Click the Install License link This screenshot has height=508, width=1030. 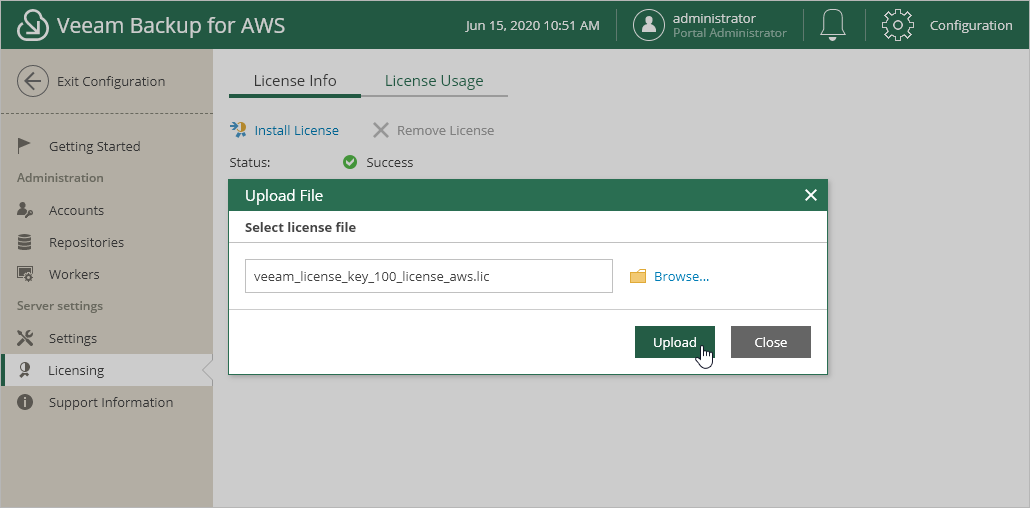pyautogui.click(x=296, y=130)
